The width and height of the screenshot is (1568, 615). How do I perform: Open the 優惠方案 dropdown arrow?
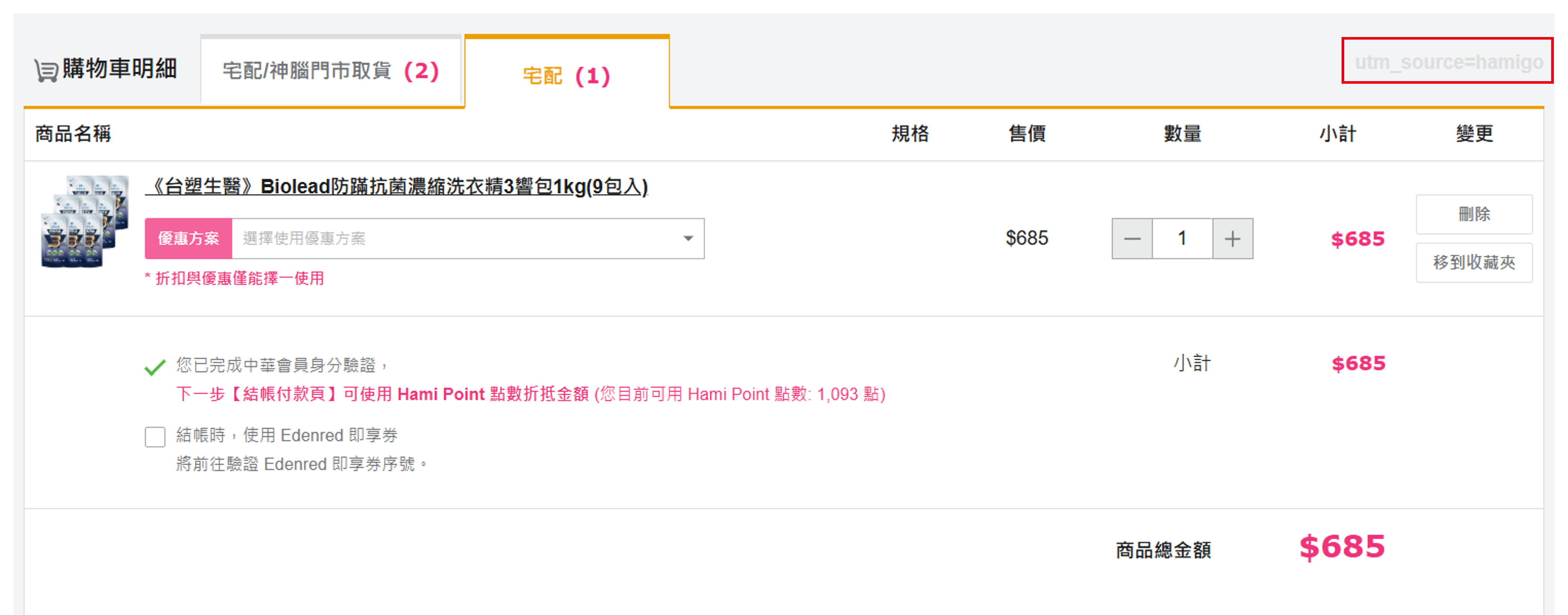click(688, 239)
